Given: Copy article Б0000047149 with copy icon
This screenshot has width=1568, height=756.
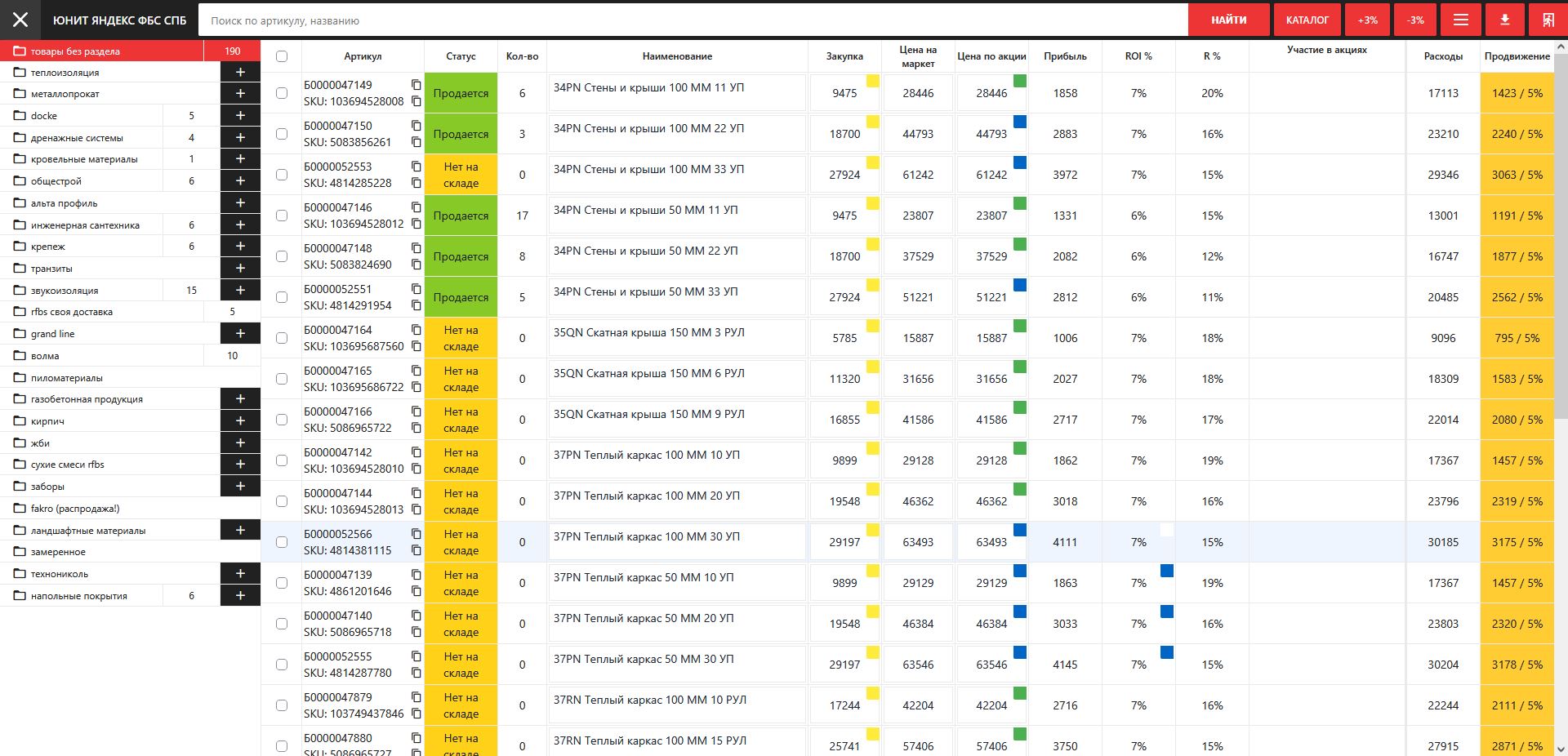Looking at the screenshot, I should point(416,85).
